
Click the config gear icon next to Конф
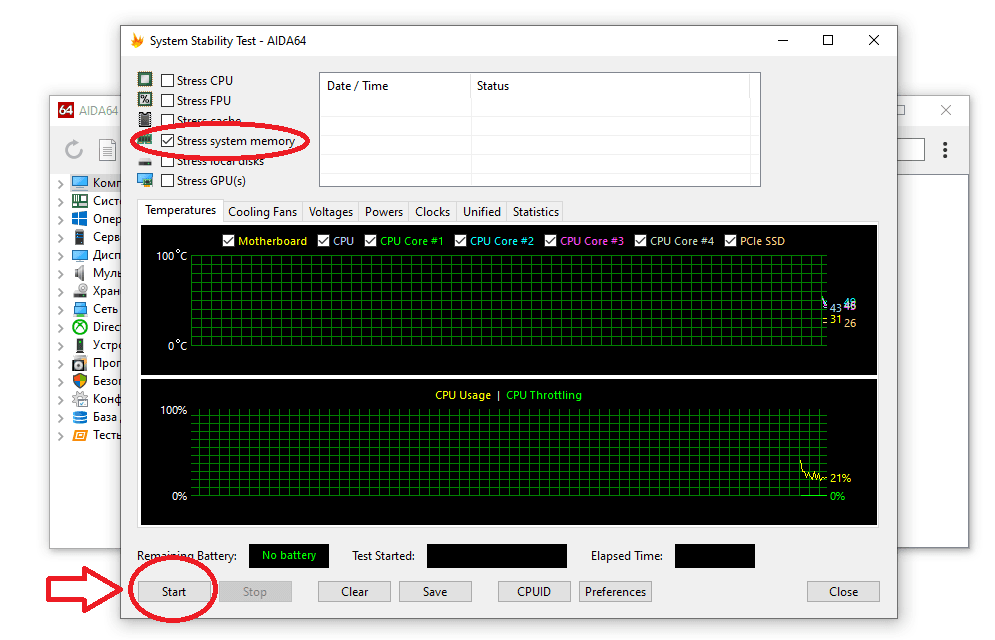point(80,399)
